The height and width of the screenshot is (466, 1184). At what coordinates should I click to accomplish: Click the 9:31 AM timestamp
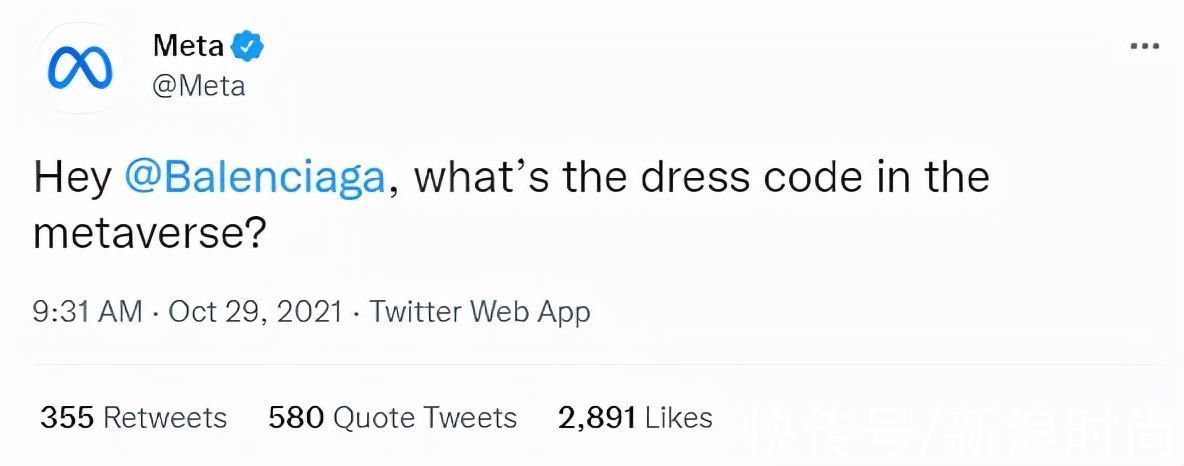pyautogui.click(x=87, y=311)
